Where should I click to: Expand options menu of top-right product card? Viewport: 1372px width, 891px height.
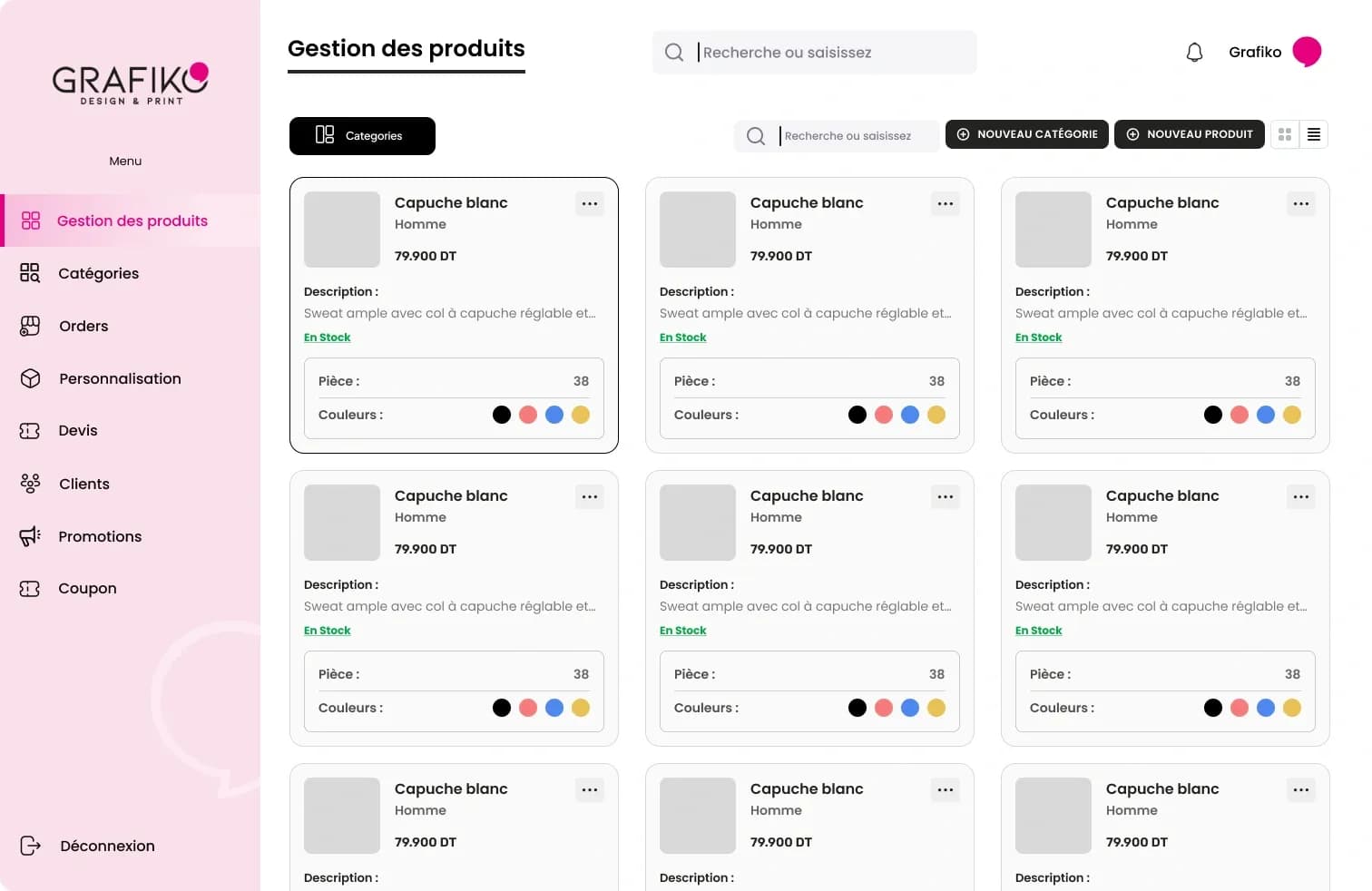[x=1301, y=204]
